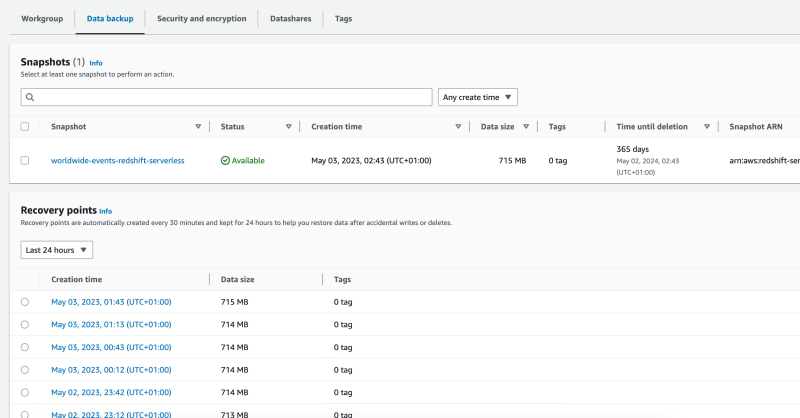Click 0 tag in the 23:42 row
Image resolution: width=800 pixels, height=418 pixels.
(x=343, y=392)
